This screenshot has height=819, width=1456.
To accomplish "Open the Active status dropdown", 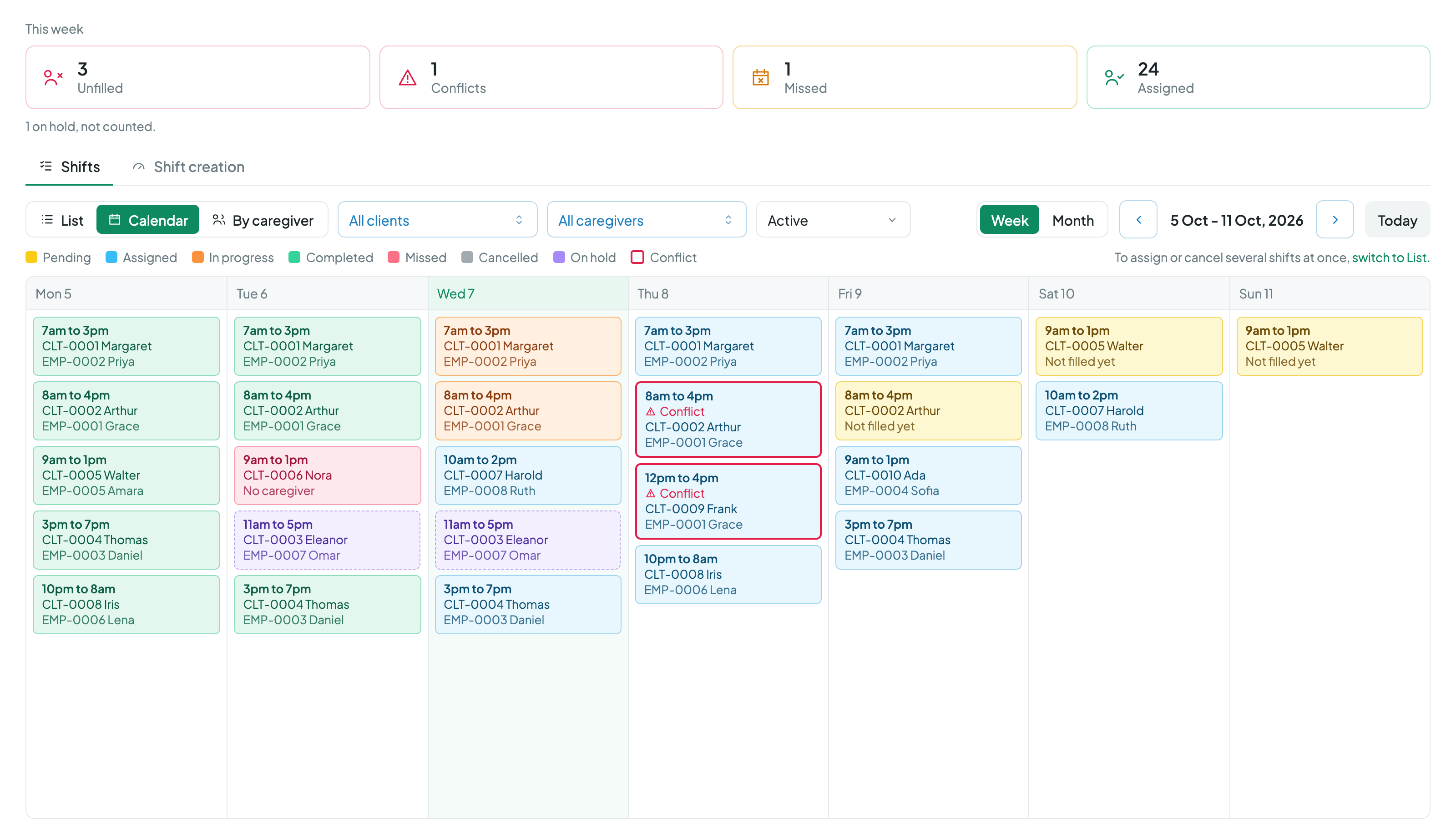I will pos(833,220).
